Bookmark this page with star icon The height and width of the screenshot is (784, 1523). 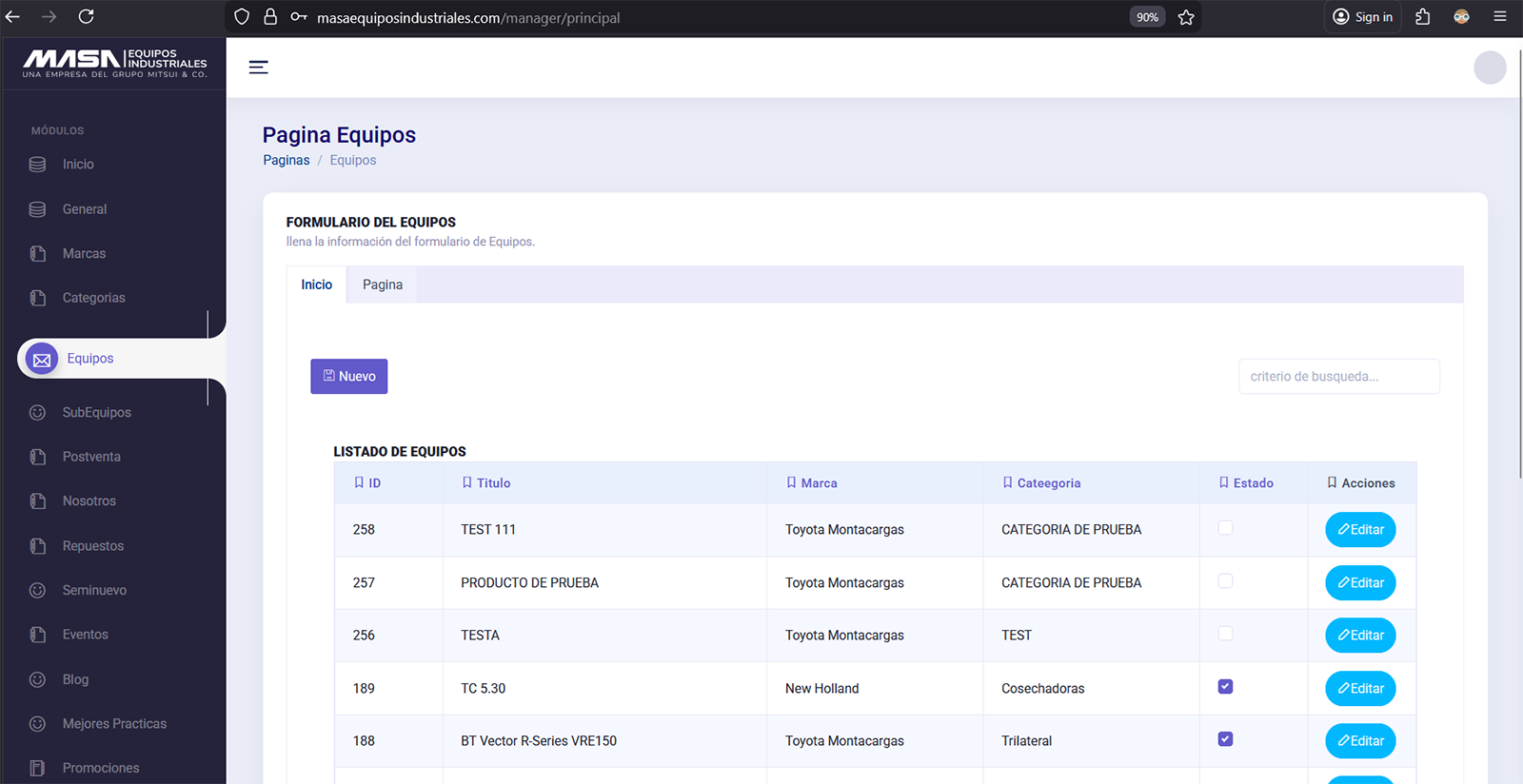tap(1186, 17)
